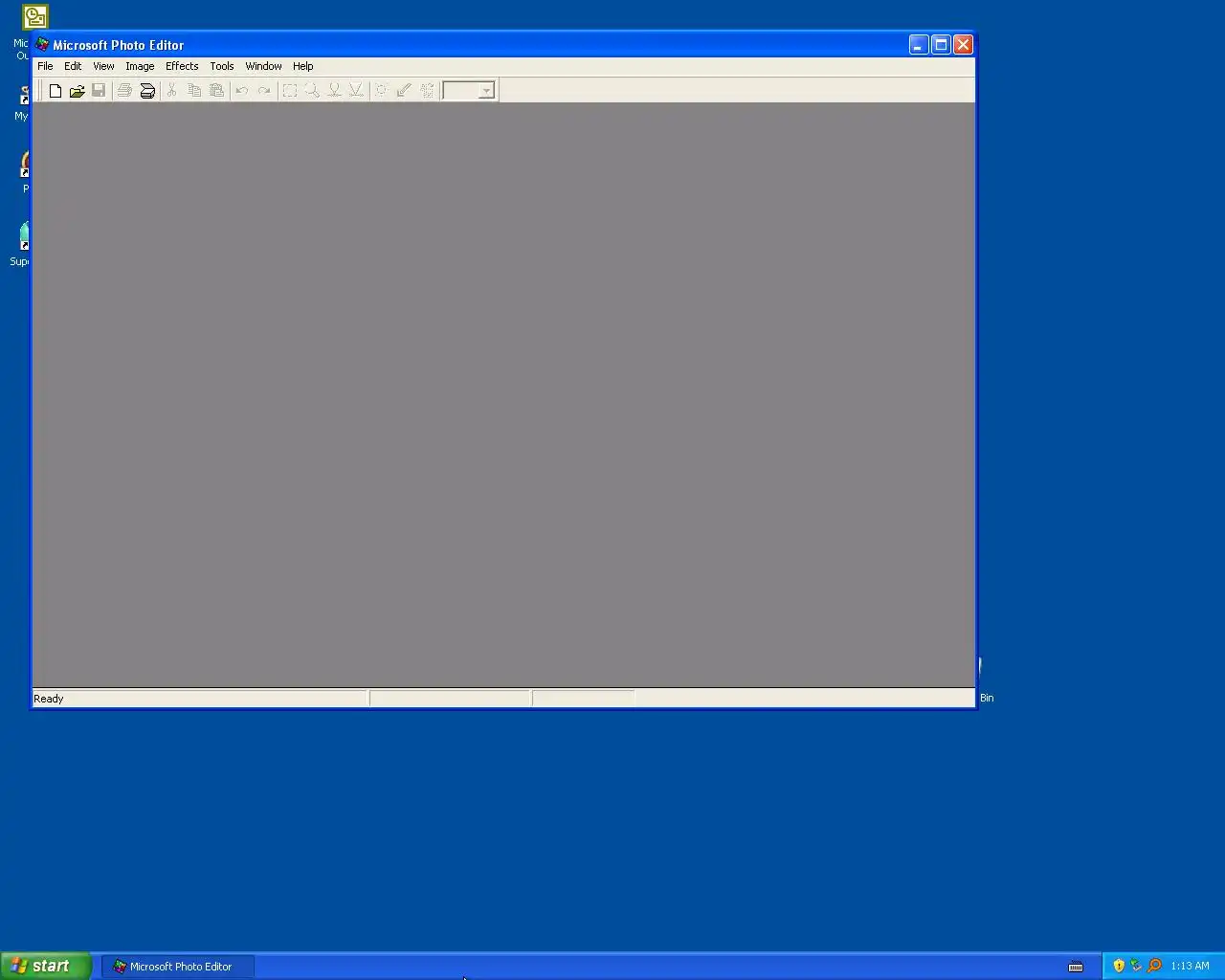Click the Copy toolbar icon

[194, 91]
